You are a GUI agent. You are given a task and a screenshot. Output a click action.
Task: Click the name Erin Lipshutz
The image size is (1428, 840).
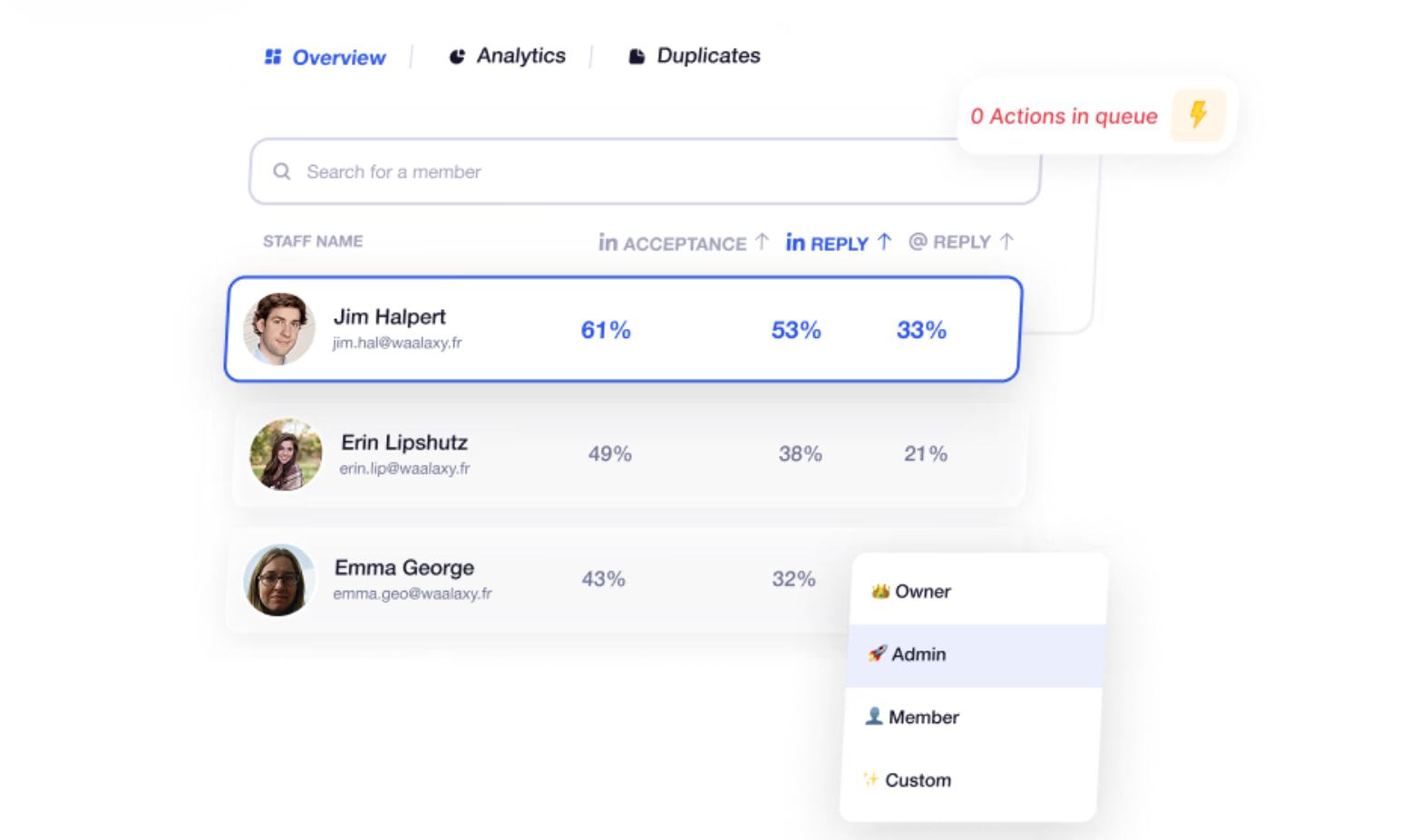pos(404,442)
